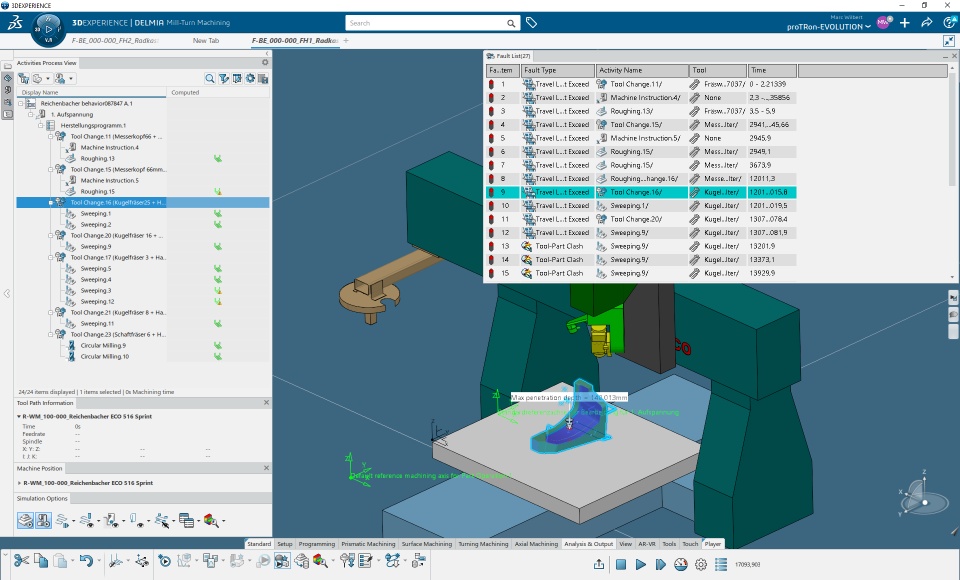The width and height of the screenshot is (960, 580).
Task: Select Sweeping.12 in the activities tree
Action: coord(97,301)
